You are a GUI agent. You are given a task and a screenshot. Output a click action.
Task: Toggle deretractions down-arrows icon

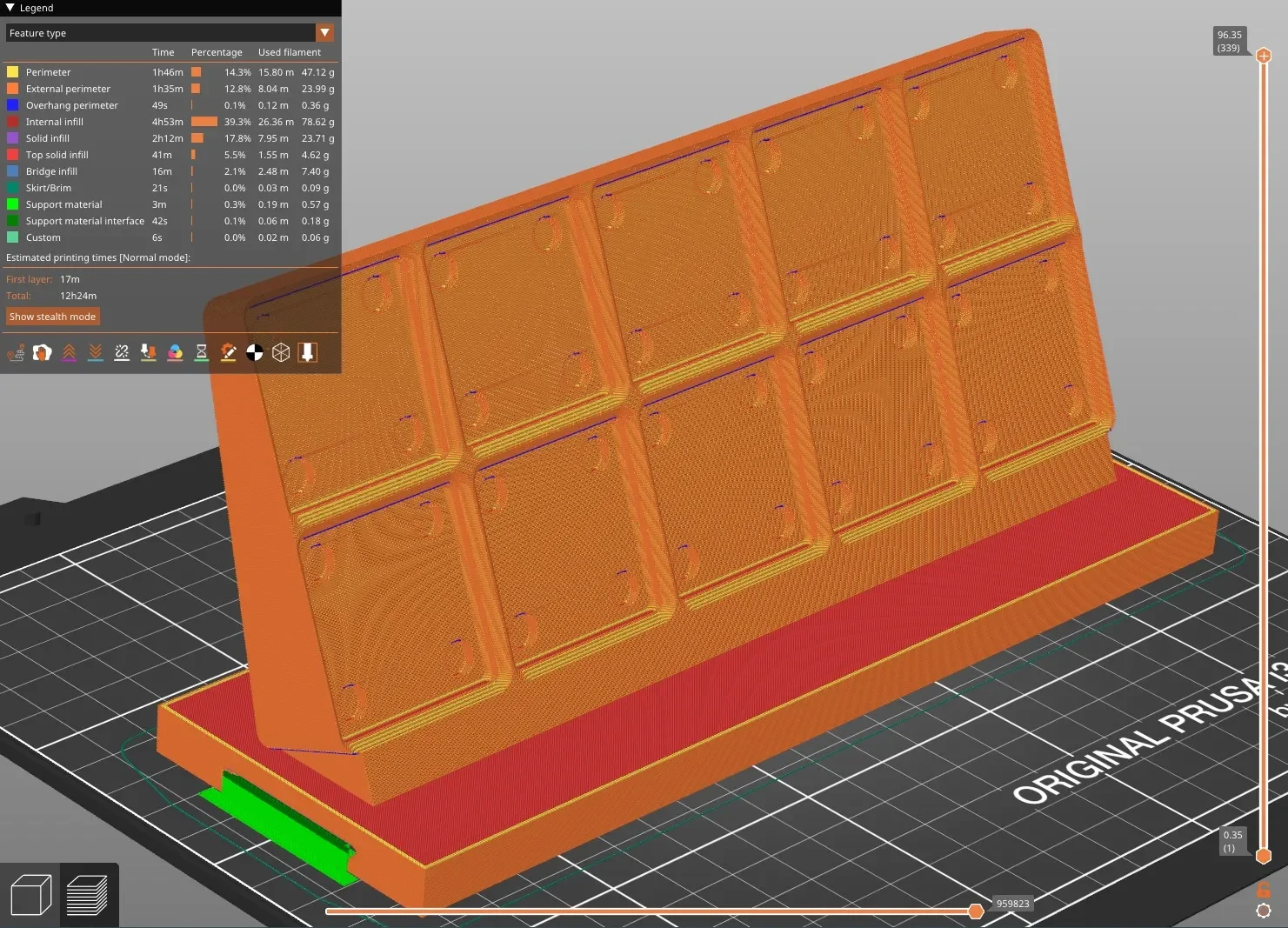(95, 352)
